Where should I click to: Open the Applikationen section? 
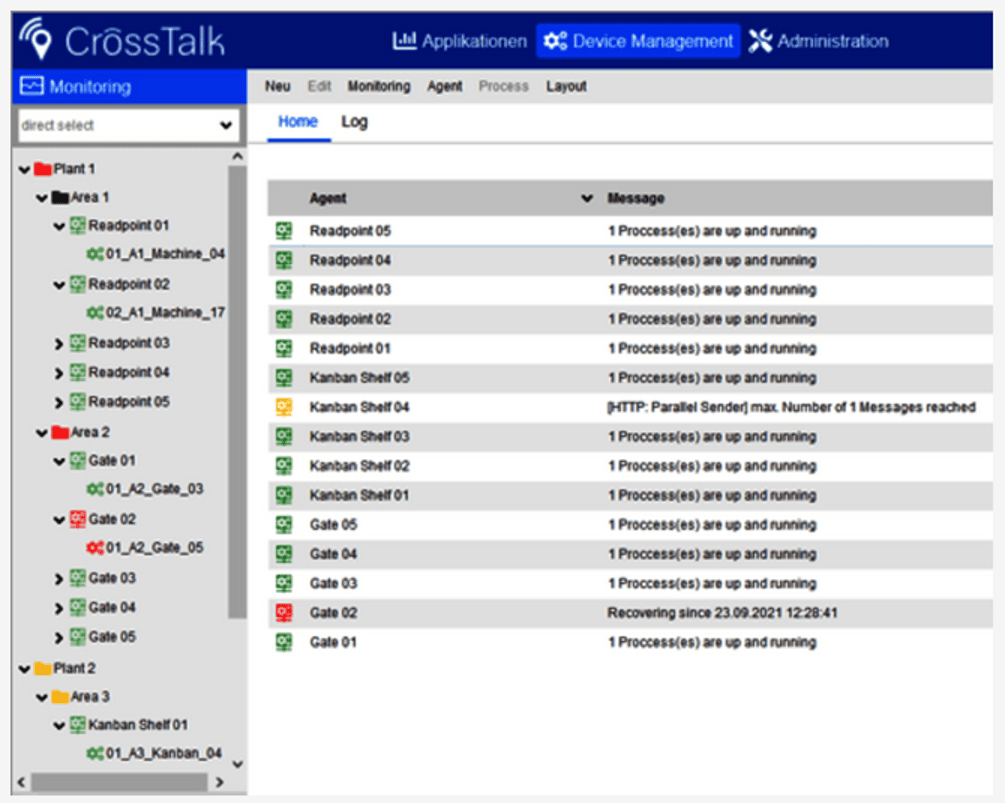(x=459, y=41)
